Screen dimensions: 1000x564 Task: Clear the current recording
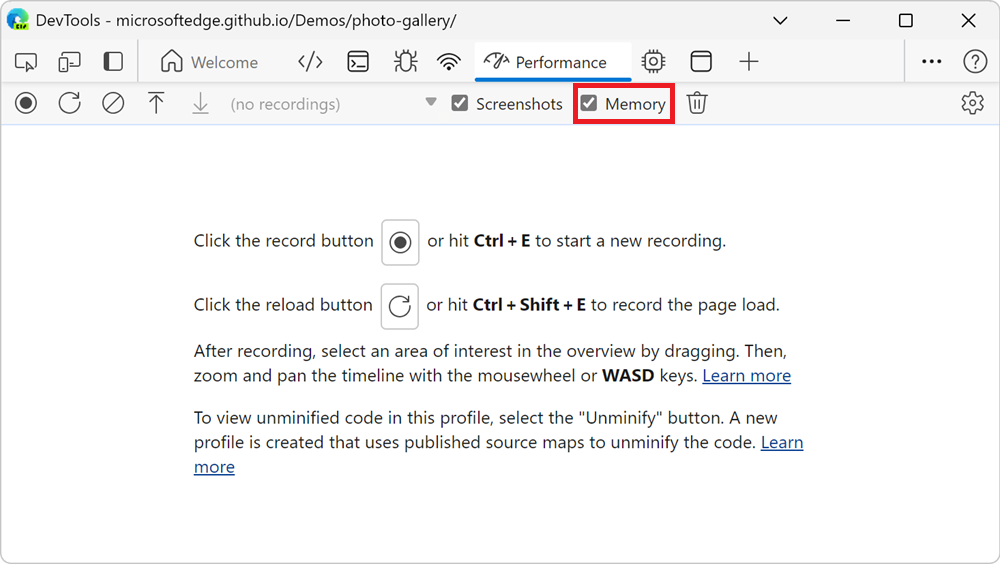coord(113,103)
